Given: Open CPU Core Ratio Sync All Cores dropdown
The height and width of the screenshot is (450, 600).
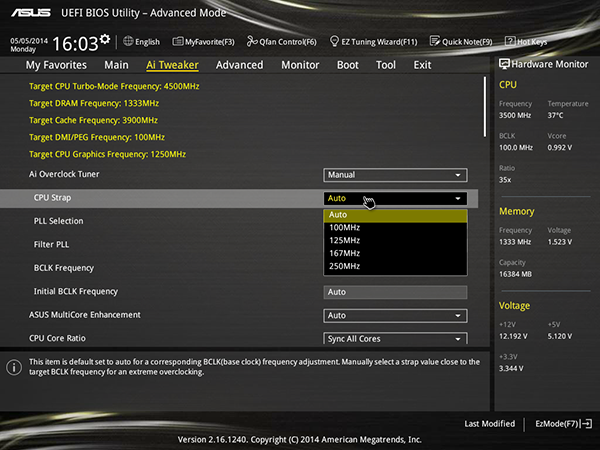Looking at the screenshot, I should (x=395, y=339).
